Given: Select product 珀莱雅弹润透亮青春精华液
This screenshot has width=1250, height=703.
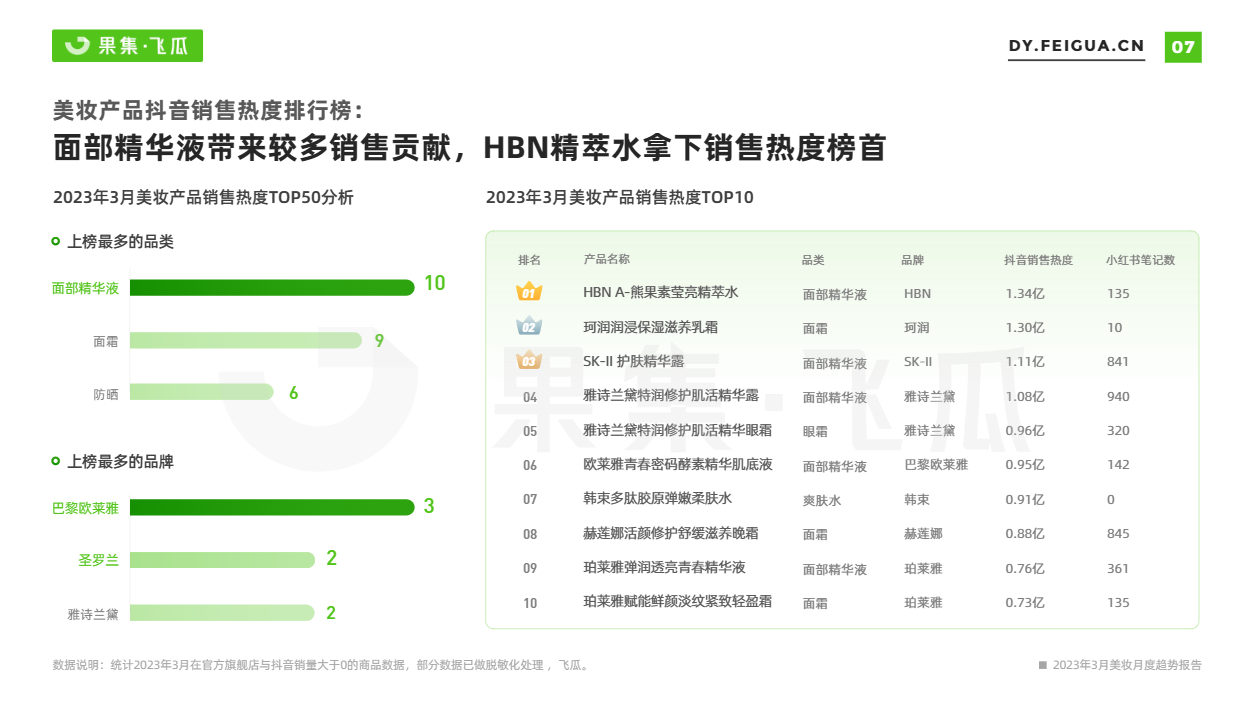Looking at the screenshot, I should [x=664, y=568].
